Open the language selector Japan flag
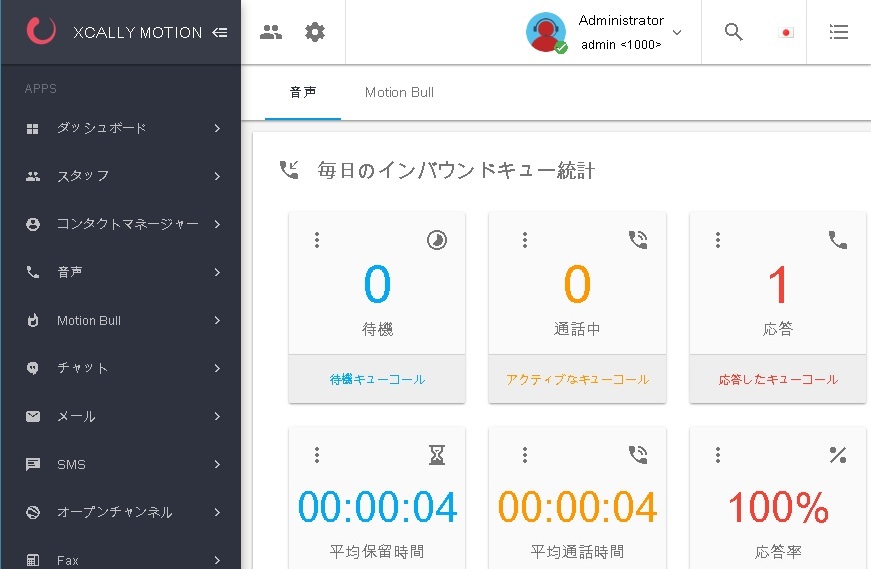This screenshot has width=871, height=569. pyautogui.click(x=786, y=32)
